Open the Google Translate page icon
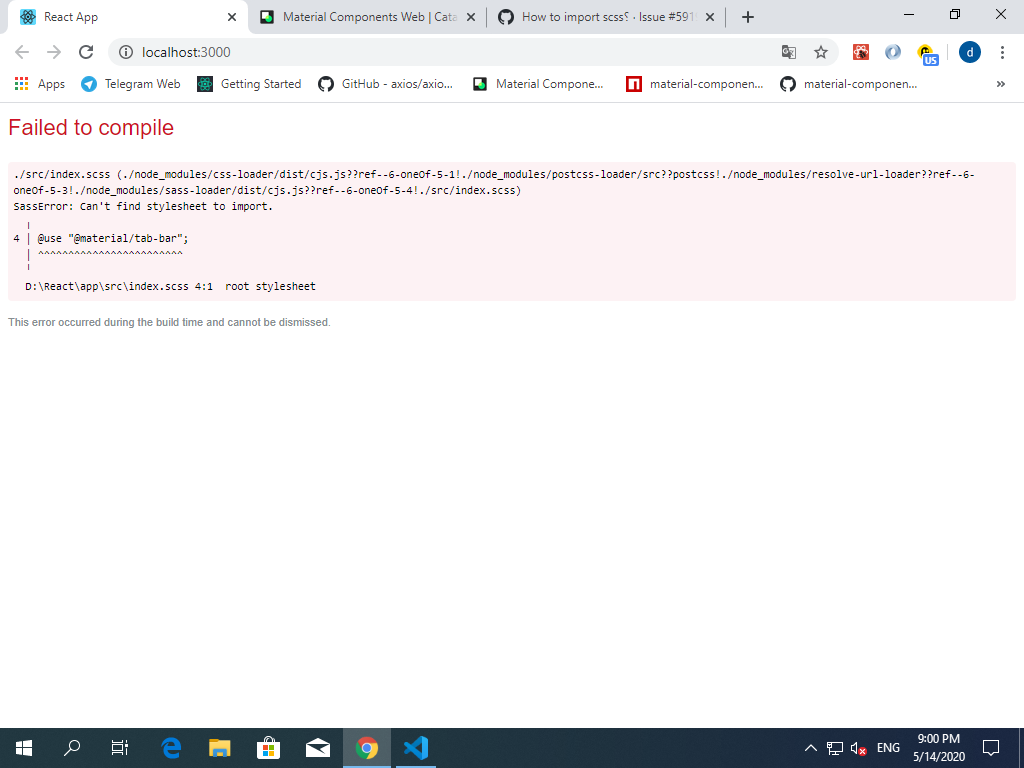1024x768 pixels. coord(790,52)
